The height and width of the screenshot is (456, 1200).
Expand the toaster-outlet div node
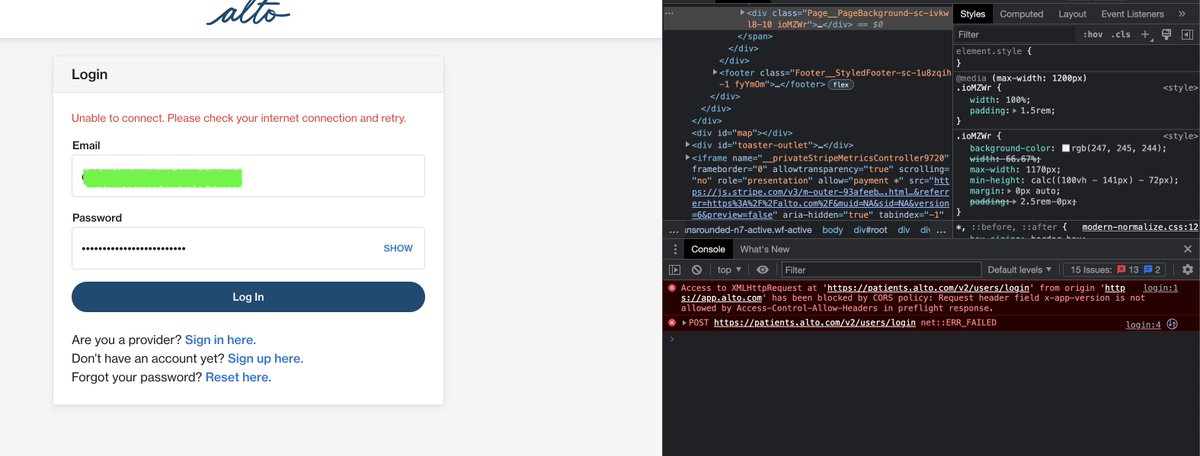(x=689, y=145)
